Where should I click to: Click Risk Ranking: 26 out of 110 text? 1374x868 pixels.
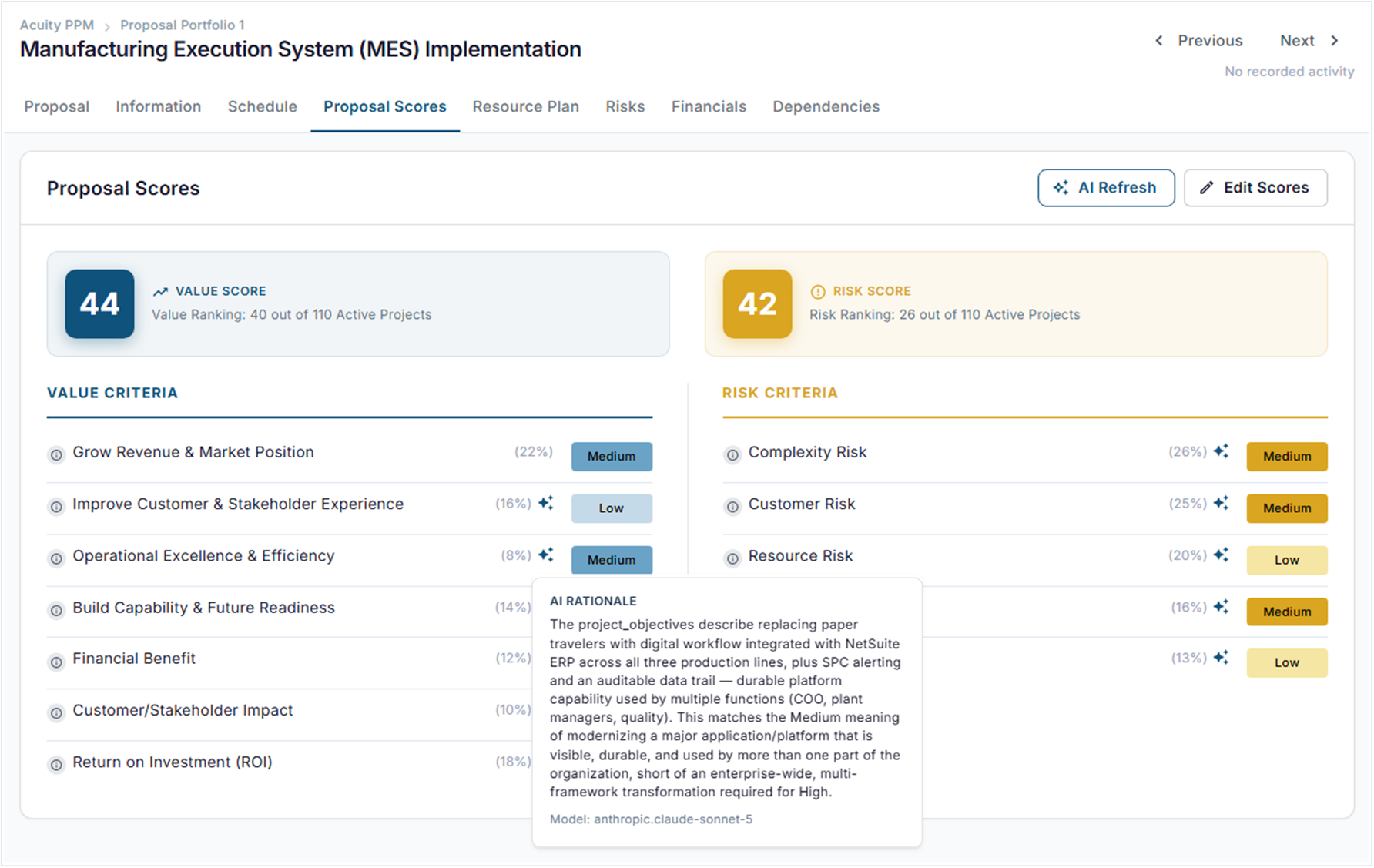click(944, 315)
